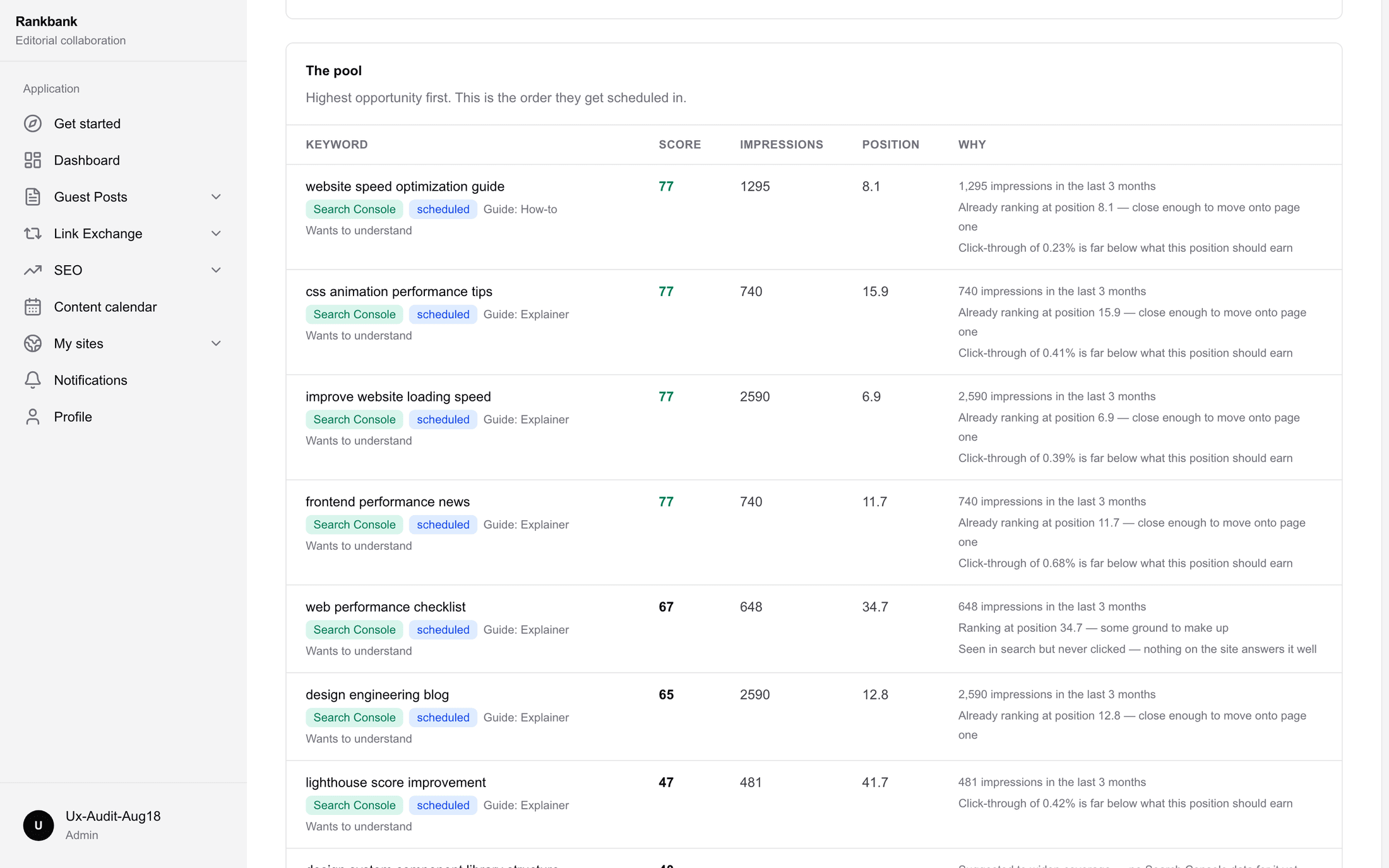Click score 65 for design engineering blog
1389x868 pixels.
666,694
